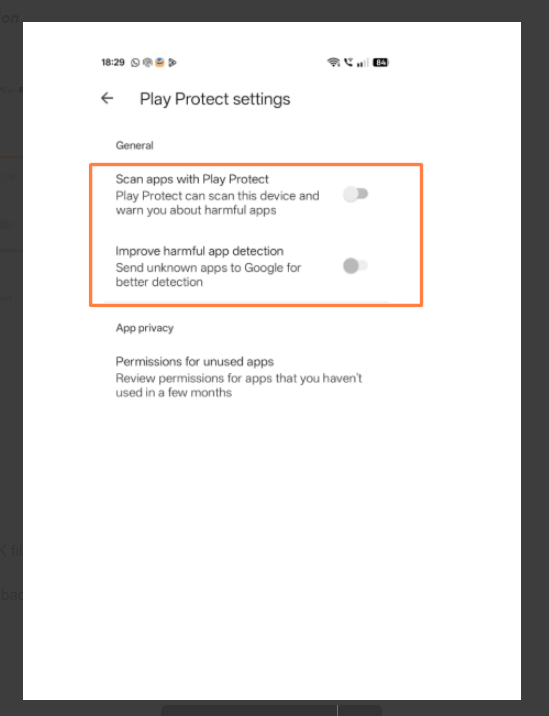
Task: Toggle Scan apps with Play Protect switch
Action: (355, 194)
